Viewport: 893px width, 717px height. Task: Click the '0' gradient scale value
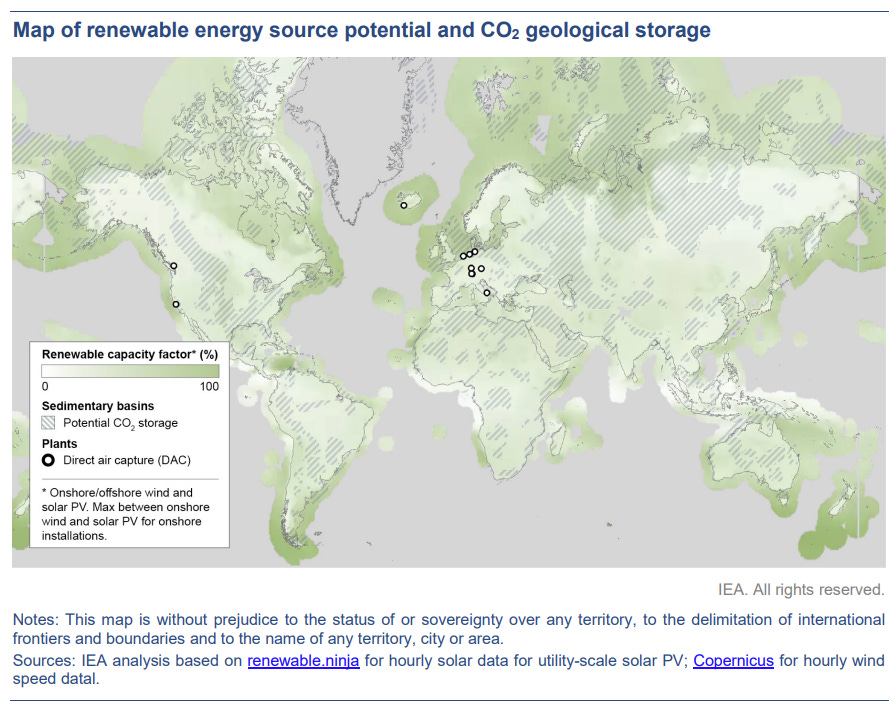coord(45,387)
